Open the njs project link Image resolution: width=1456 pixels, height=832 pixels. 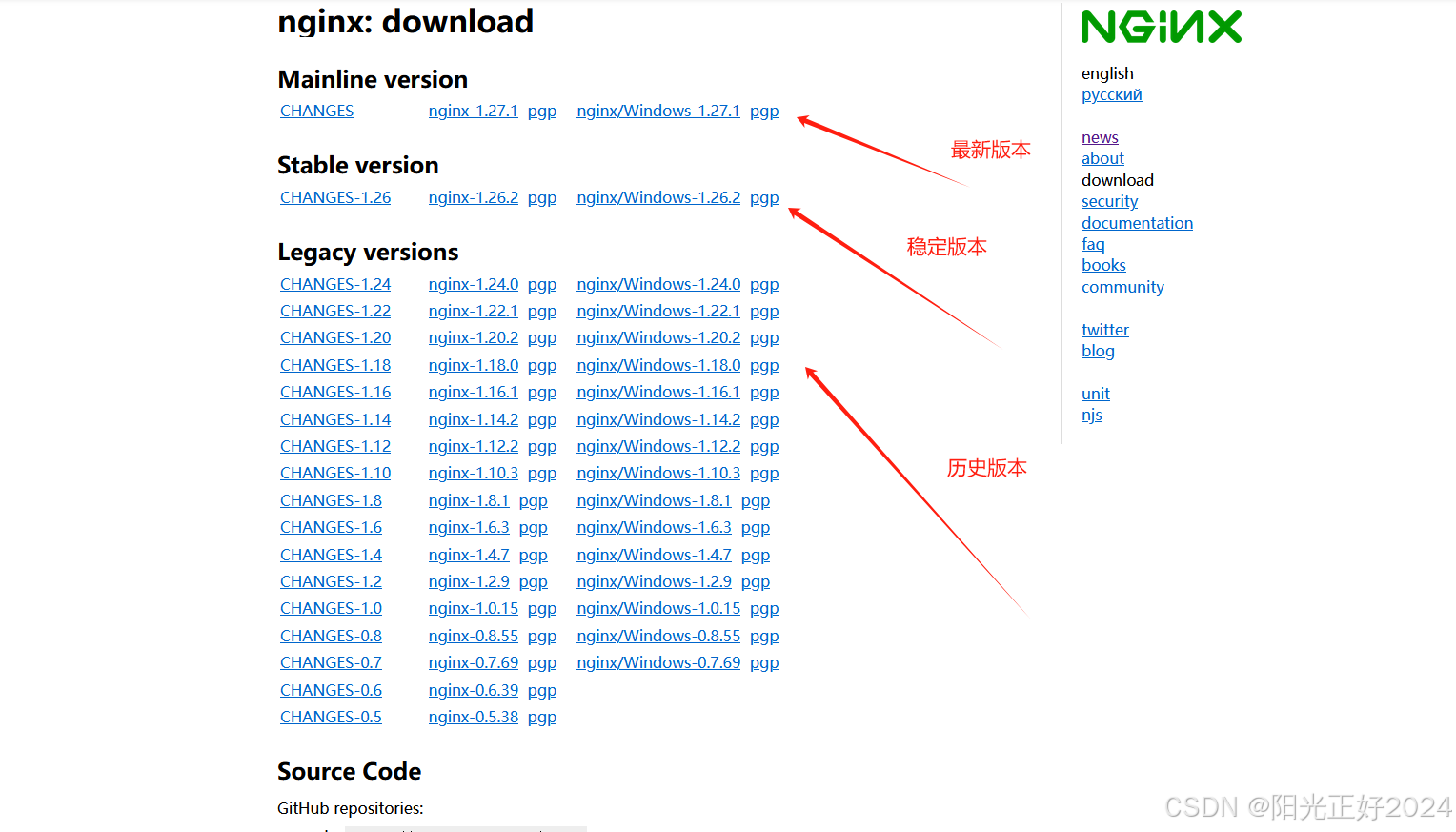pos(1092,416)
